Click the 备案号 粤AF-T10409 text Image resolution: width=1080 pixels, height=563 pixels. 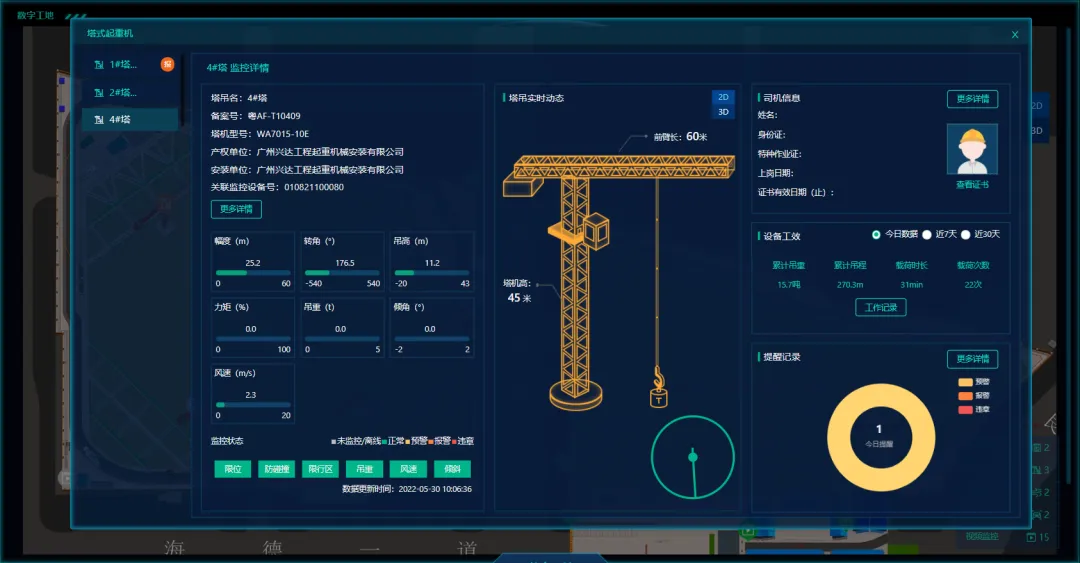pyautogui.click(x=256, y=116)
